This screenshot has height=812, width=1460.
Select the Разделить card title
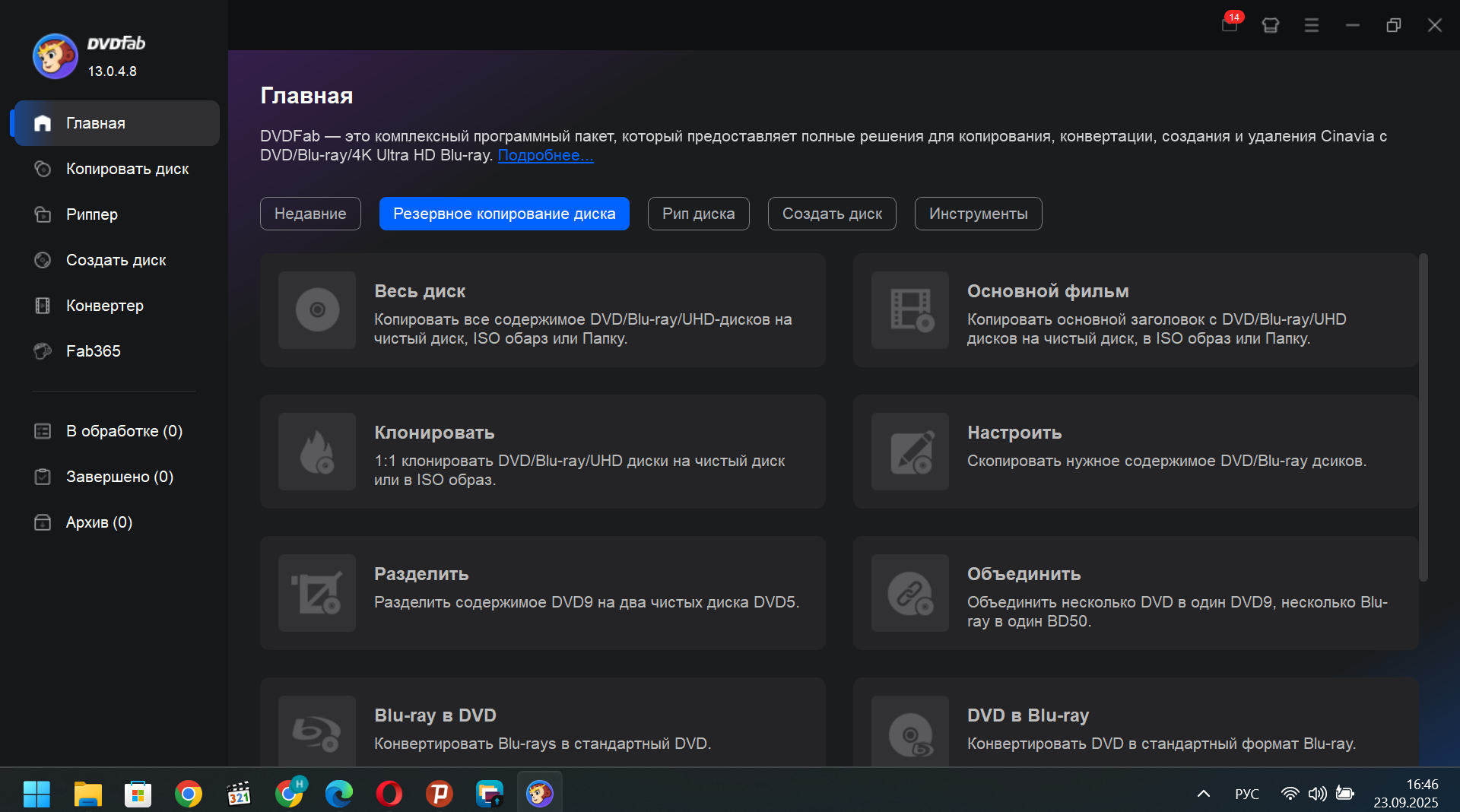(x=421, y=574)
